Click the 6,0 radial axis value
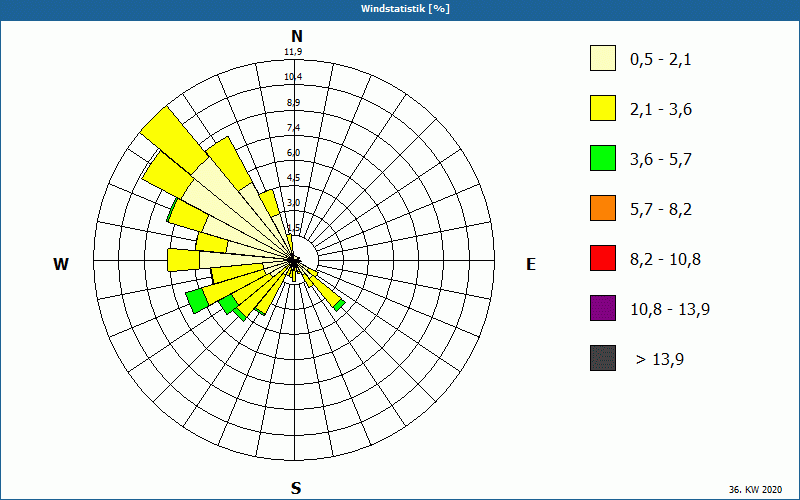Image resolution: width=800 pixels, height=500 pixels. tap(293, 153)
